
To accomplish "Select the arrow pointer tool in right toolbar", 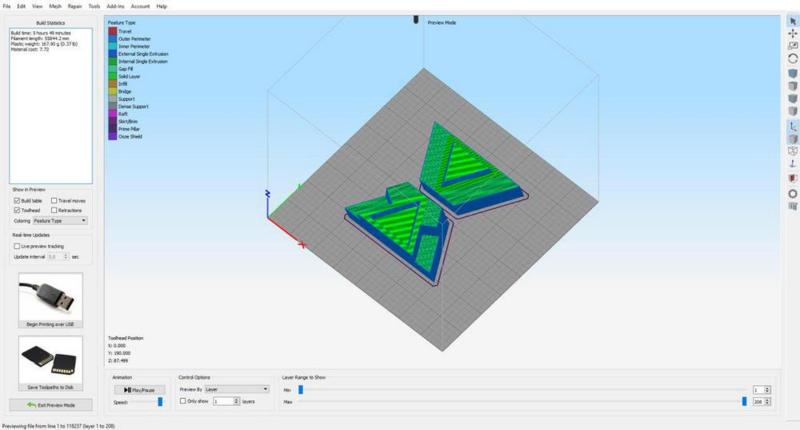I will [792, 20].
